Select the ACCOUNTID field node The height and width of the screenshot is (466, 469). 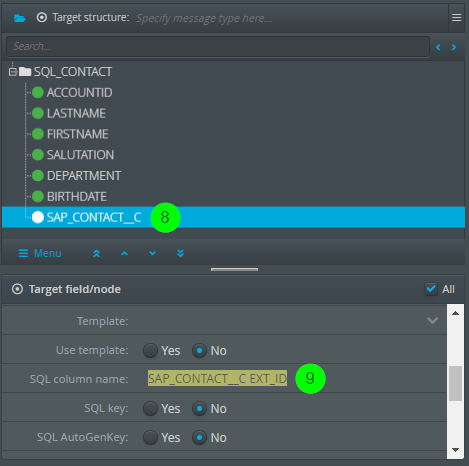(80, 93)
